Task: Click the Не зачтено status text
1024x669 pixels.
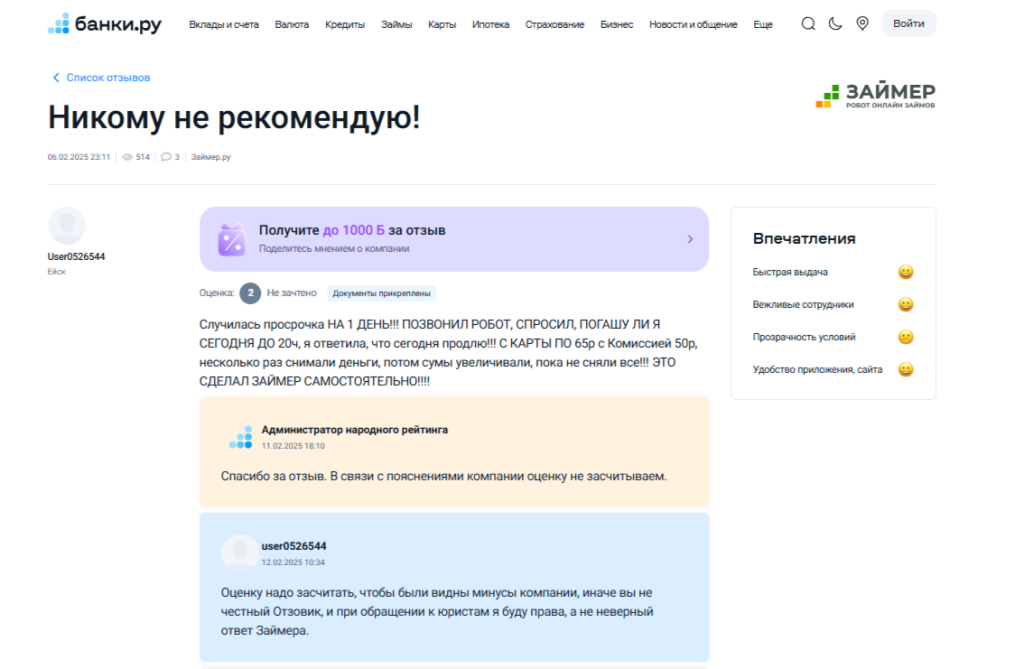Action: tap(291, 293)
